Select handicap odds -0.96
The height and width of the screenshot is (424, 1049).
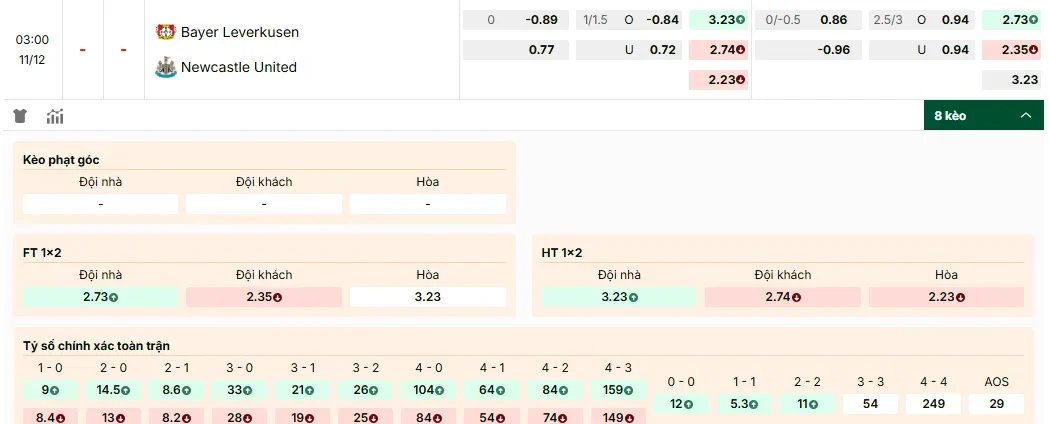[x=809, y=50]
